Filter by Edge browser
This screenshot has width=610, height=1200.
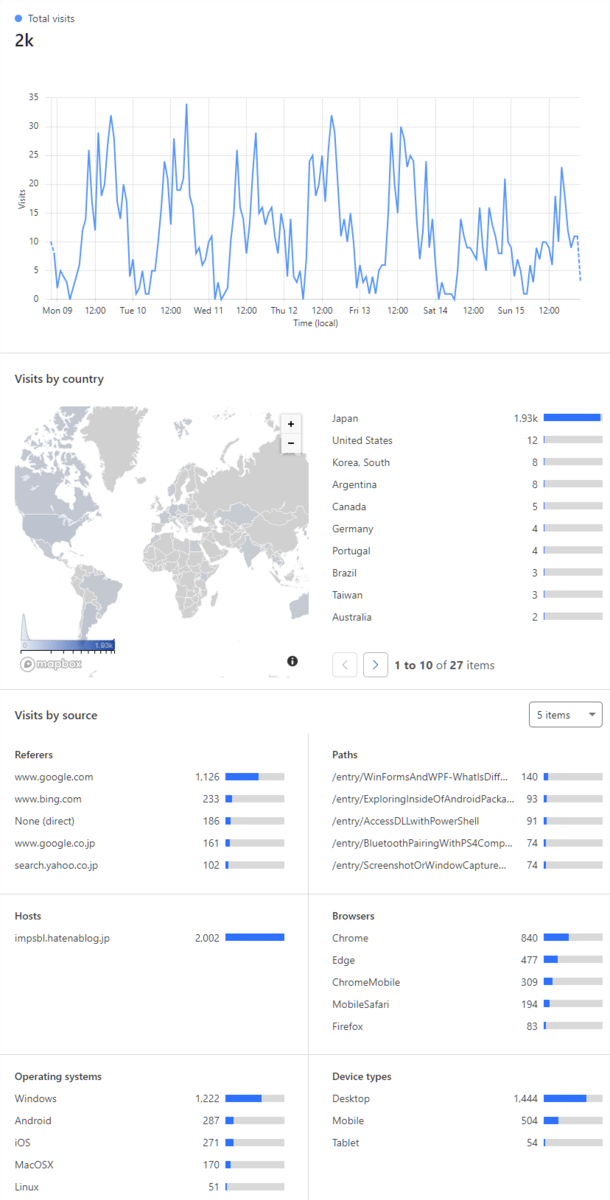click(344, 959)
